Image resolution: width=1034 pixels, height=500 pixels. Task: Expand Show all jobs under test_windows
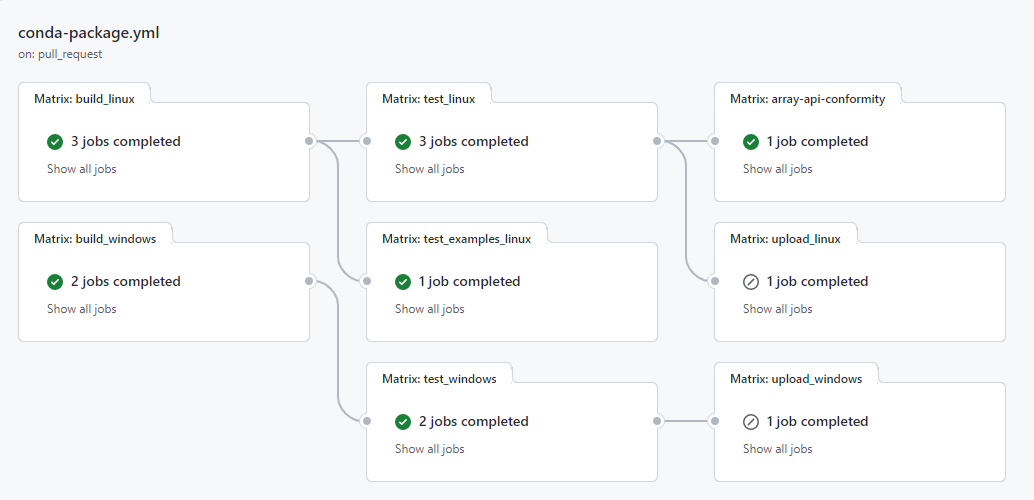coord(429,449)
